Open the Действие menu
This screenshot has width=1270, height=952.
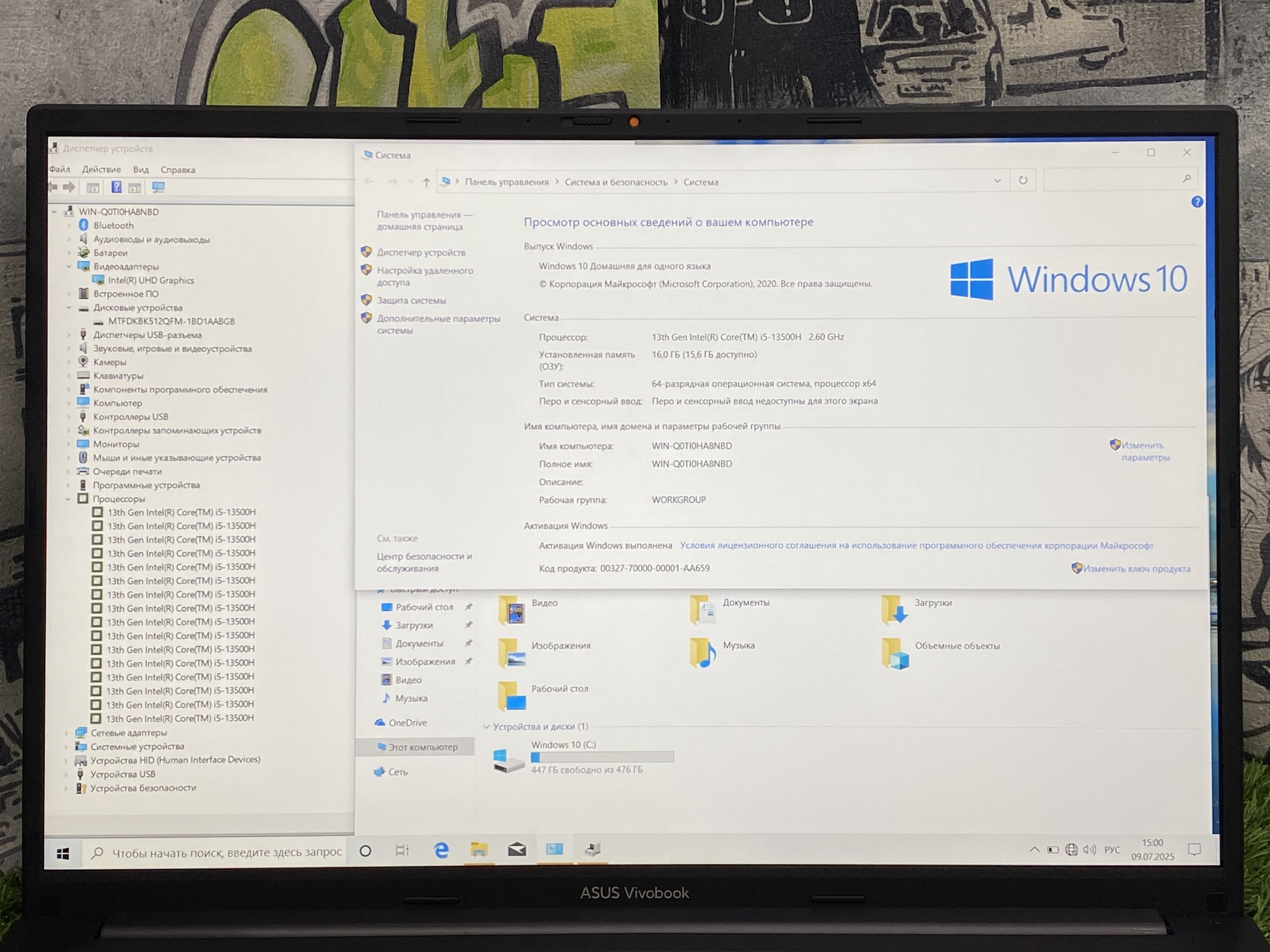point(101,169)
